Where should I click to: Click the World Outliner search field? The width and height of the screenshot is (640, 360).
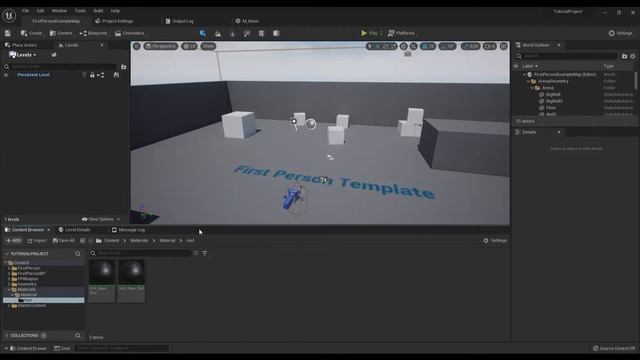pyautogui.click(x=566, y=56)
